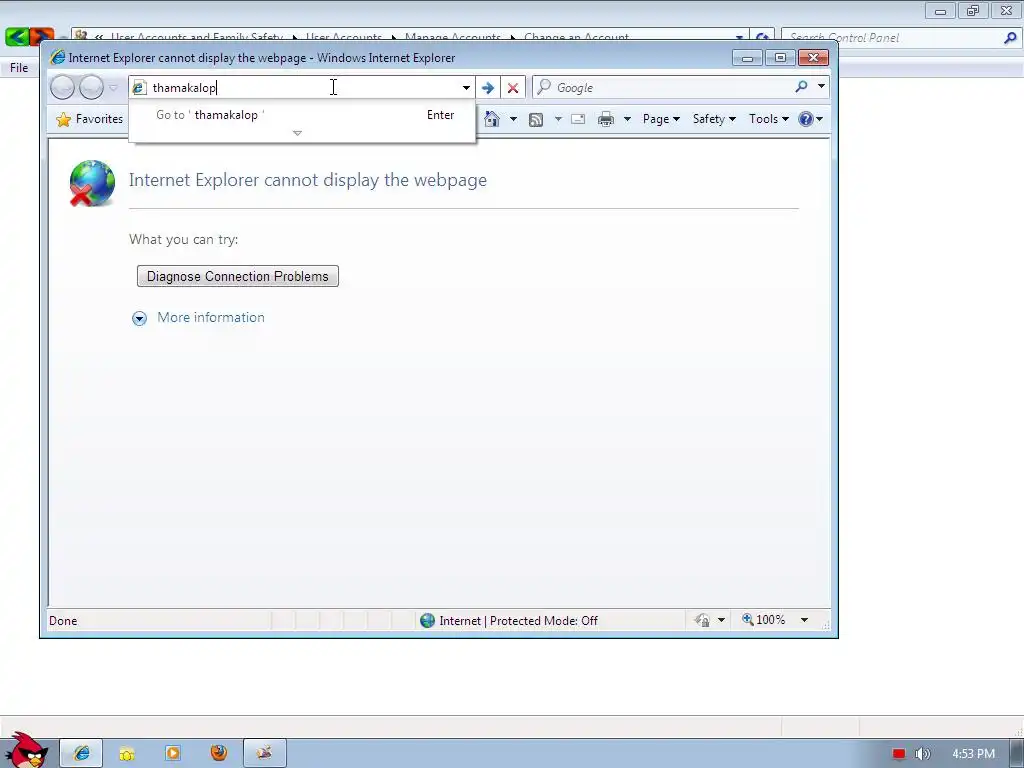This screenshot has height=768, width=1024.
Task: Open the Favorites star button
Action: [x=89, y=119]
